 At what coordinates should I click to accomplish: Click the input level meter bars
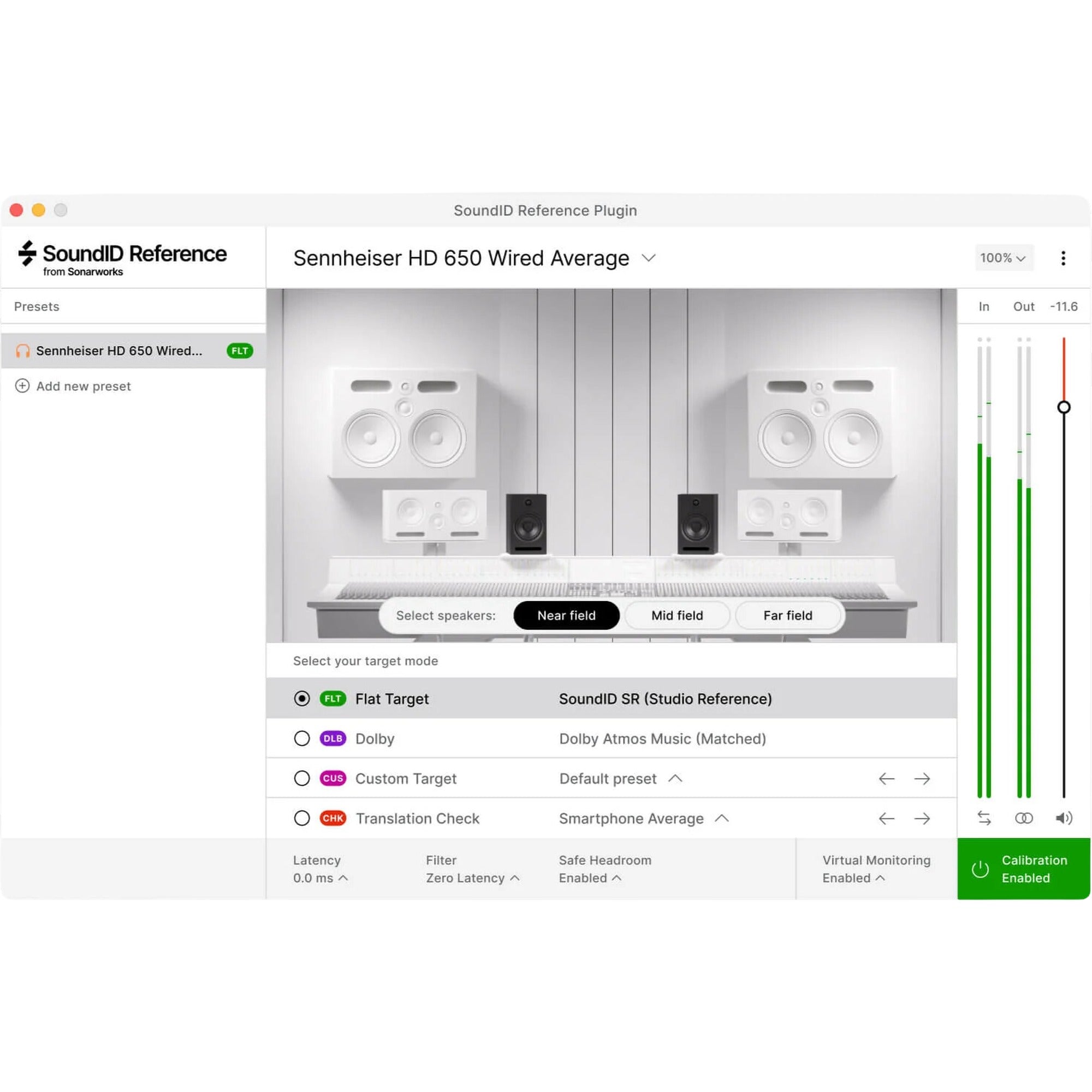coord(984,567)
